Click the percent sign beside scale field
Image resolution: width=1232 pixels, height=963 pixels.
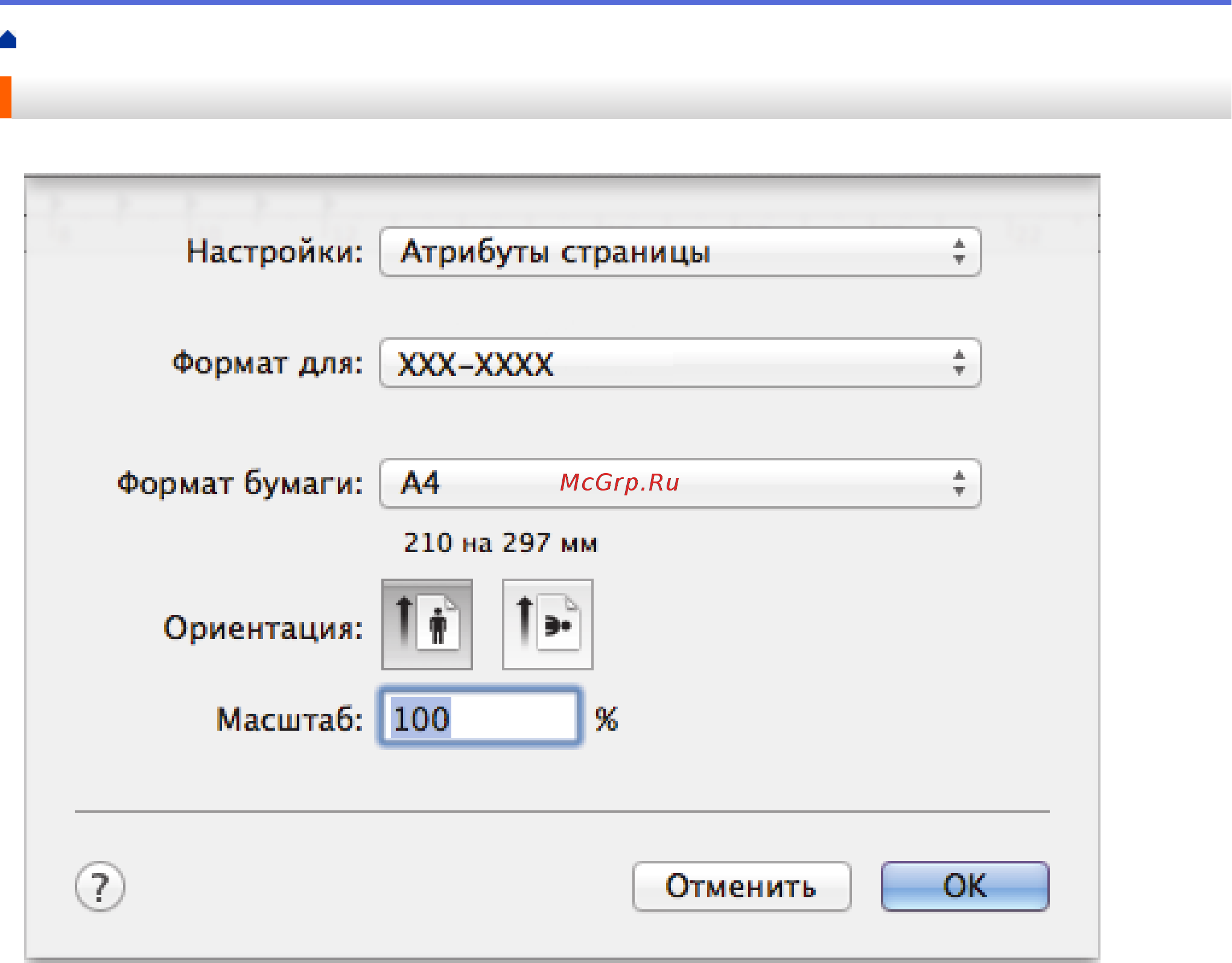(606, 719)
